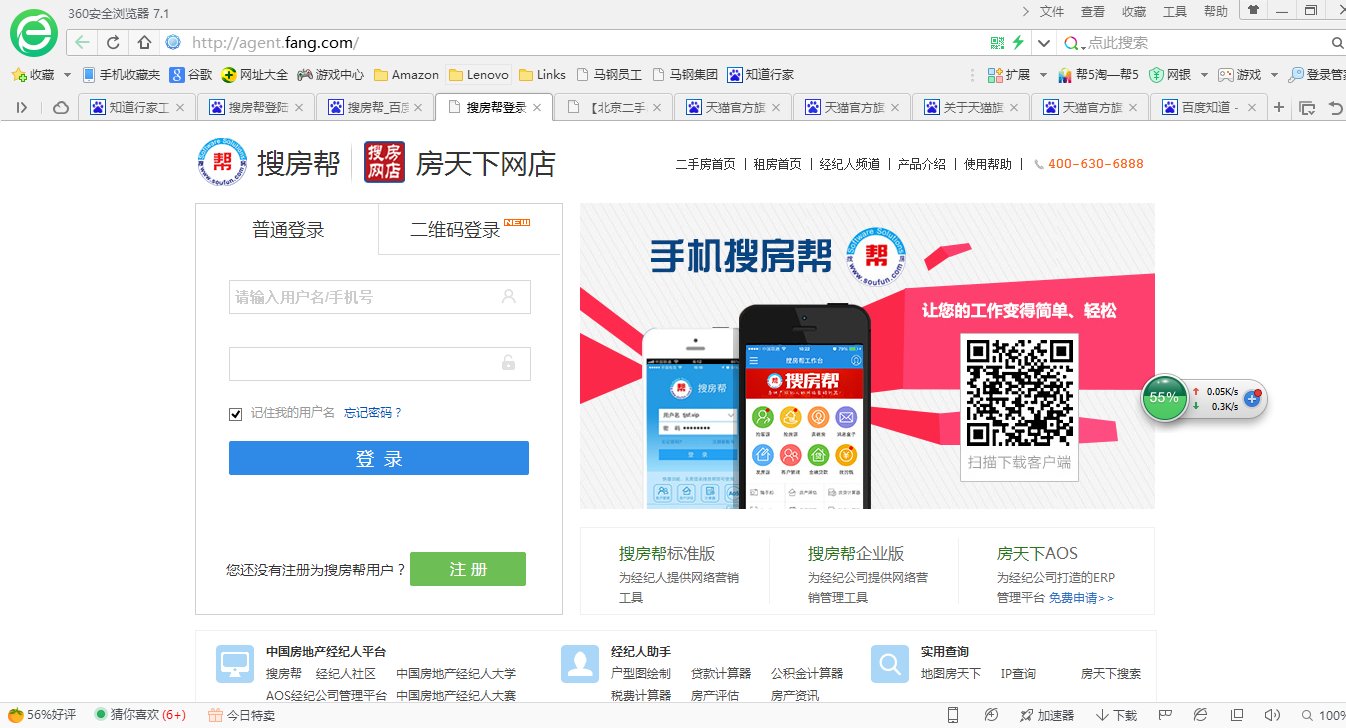Open the address bar history dropdown
Screen dimensions: 1346x728
click(x=1043, y=43)
